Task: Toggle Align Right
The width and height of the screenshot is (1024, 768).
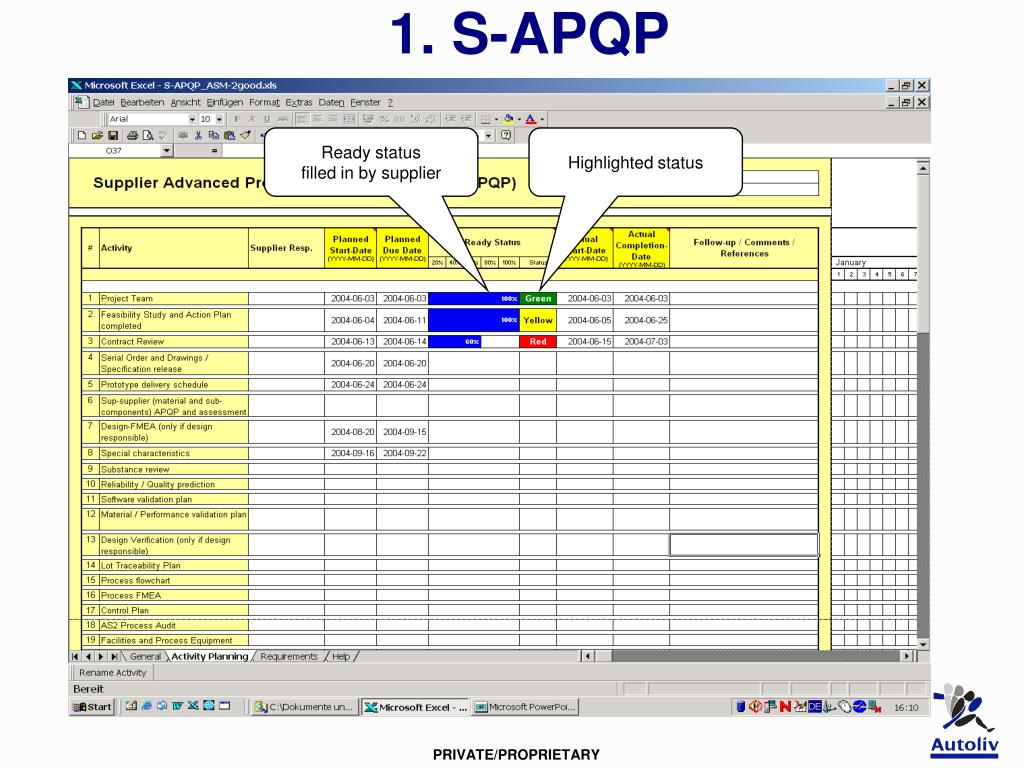Action: click(x=333, y=119)
